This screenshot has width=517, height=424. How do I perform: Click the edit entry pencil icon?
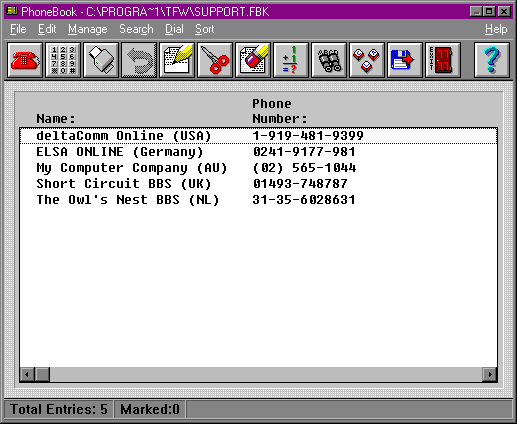point(177,60)
